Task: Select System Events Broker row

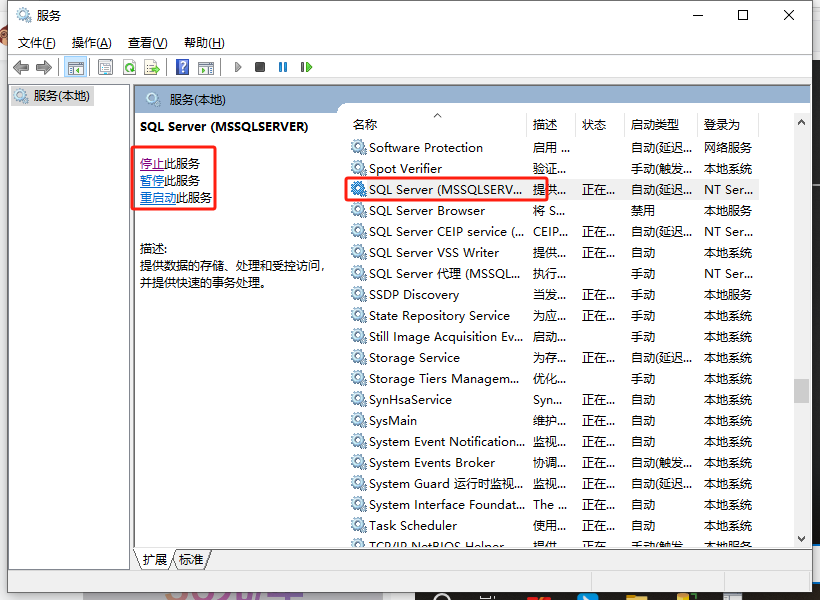Action: pos(552,462)
